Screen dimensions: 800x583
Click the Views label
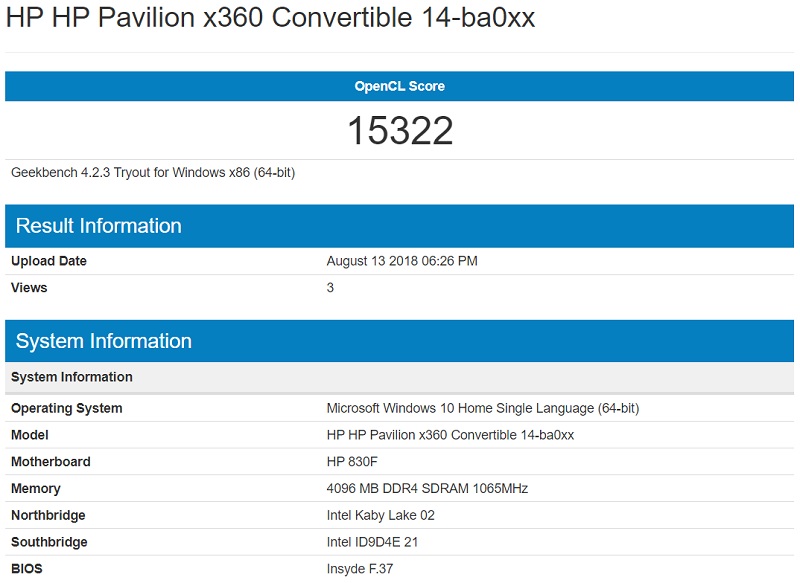click(x=30, y=287)
